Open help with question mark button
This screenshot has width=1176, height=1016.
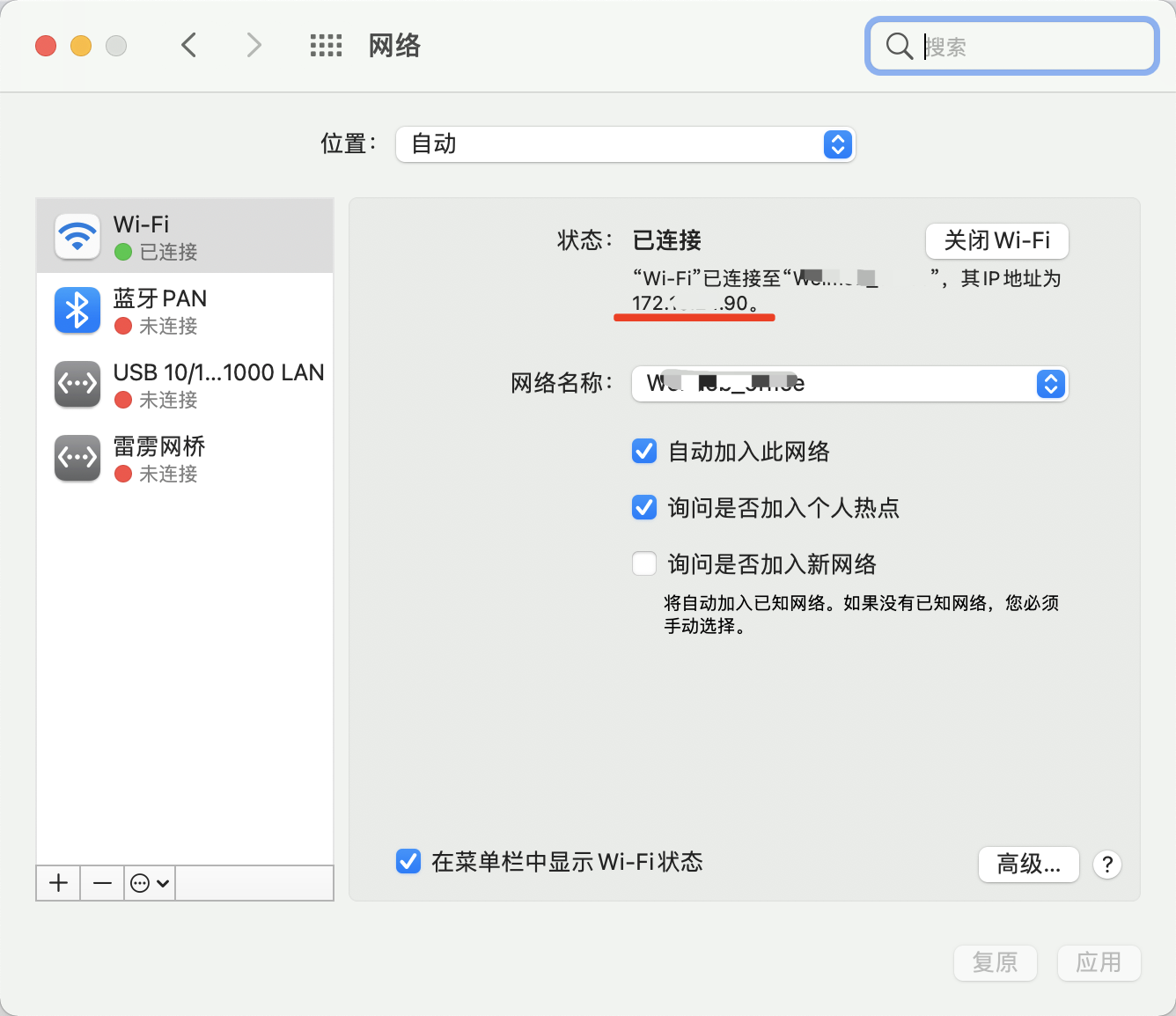(1107, 865)
